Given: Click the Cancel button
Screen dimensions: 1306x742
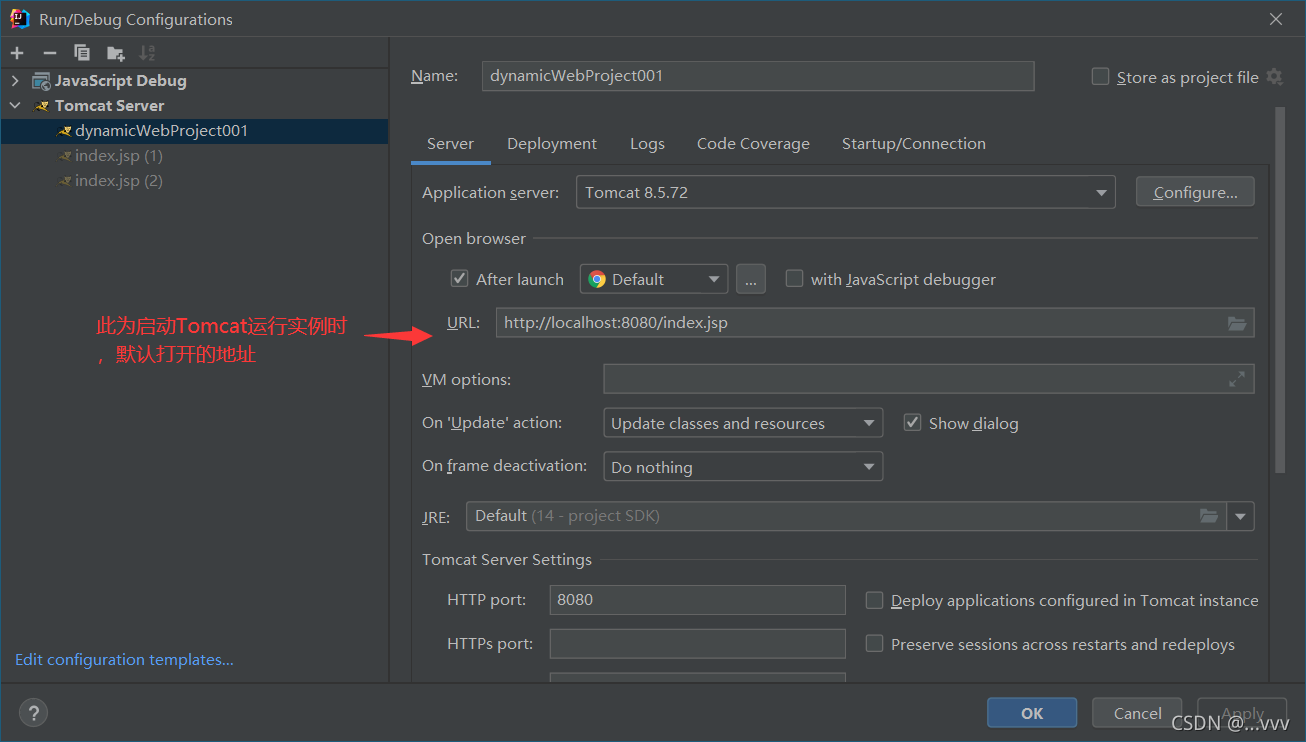Looking at the screenshot, I should point(1138,713).
